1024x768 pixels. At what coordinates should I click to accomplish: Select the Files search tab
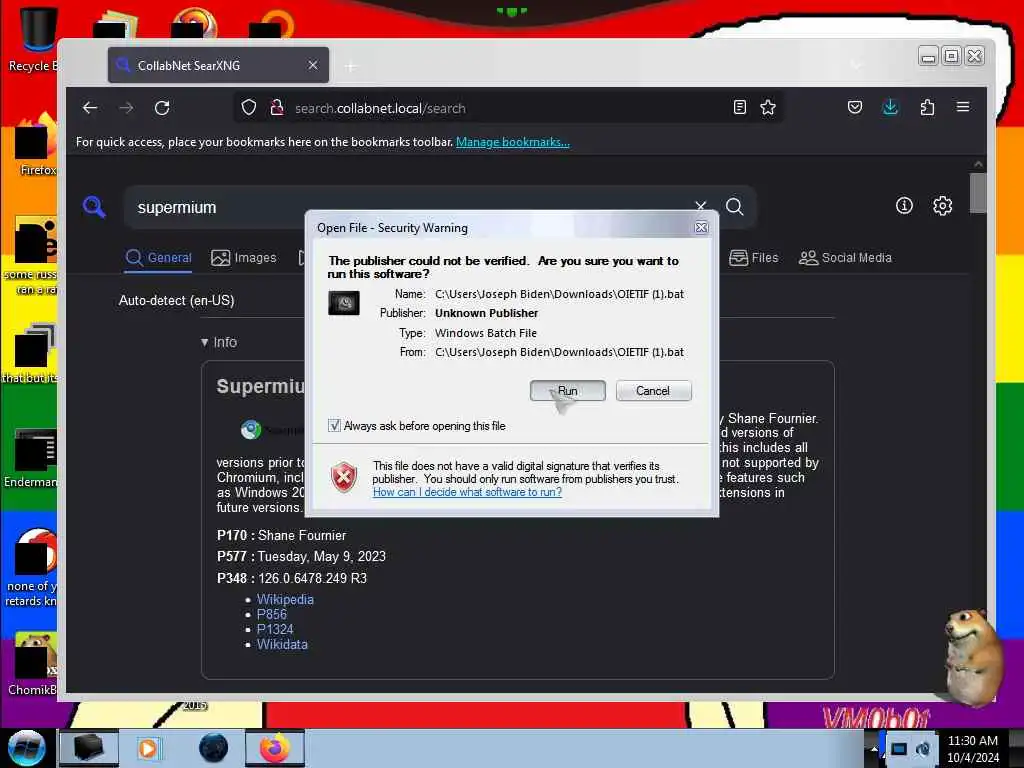point(754,257)
